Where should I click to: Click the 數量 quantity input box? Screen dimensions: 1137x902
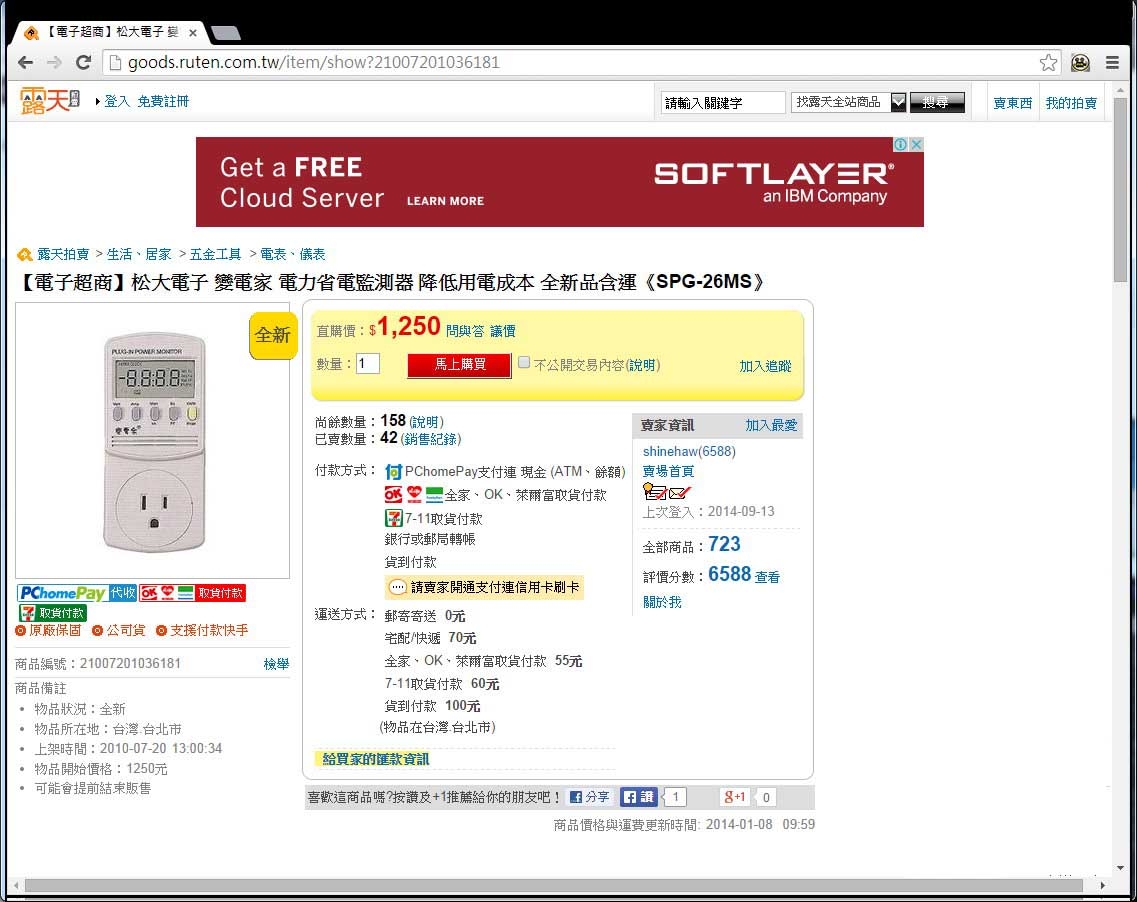coord(368,363)
